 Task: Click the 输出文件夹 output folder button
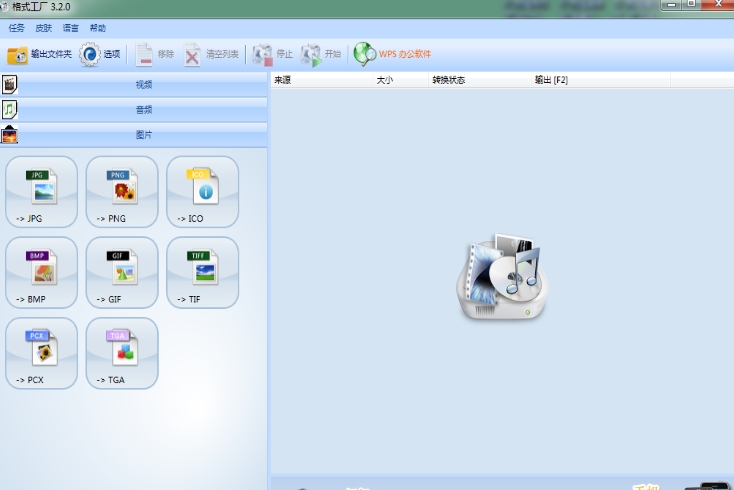[40, 54]
